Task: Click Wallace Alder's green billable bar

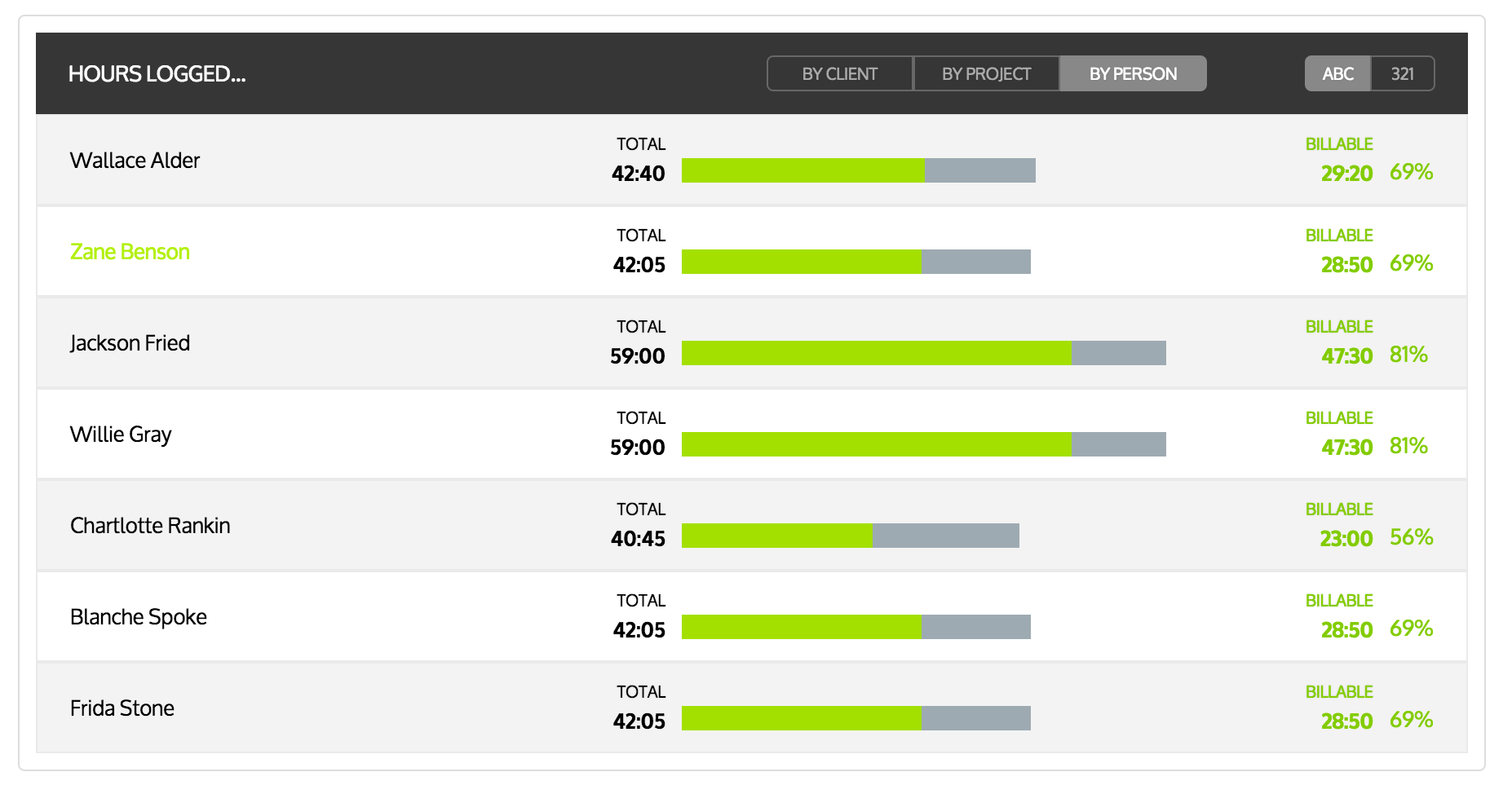Action: pos(802,170)
